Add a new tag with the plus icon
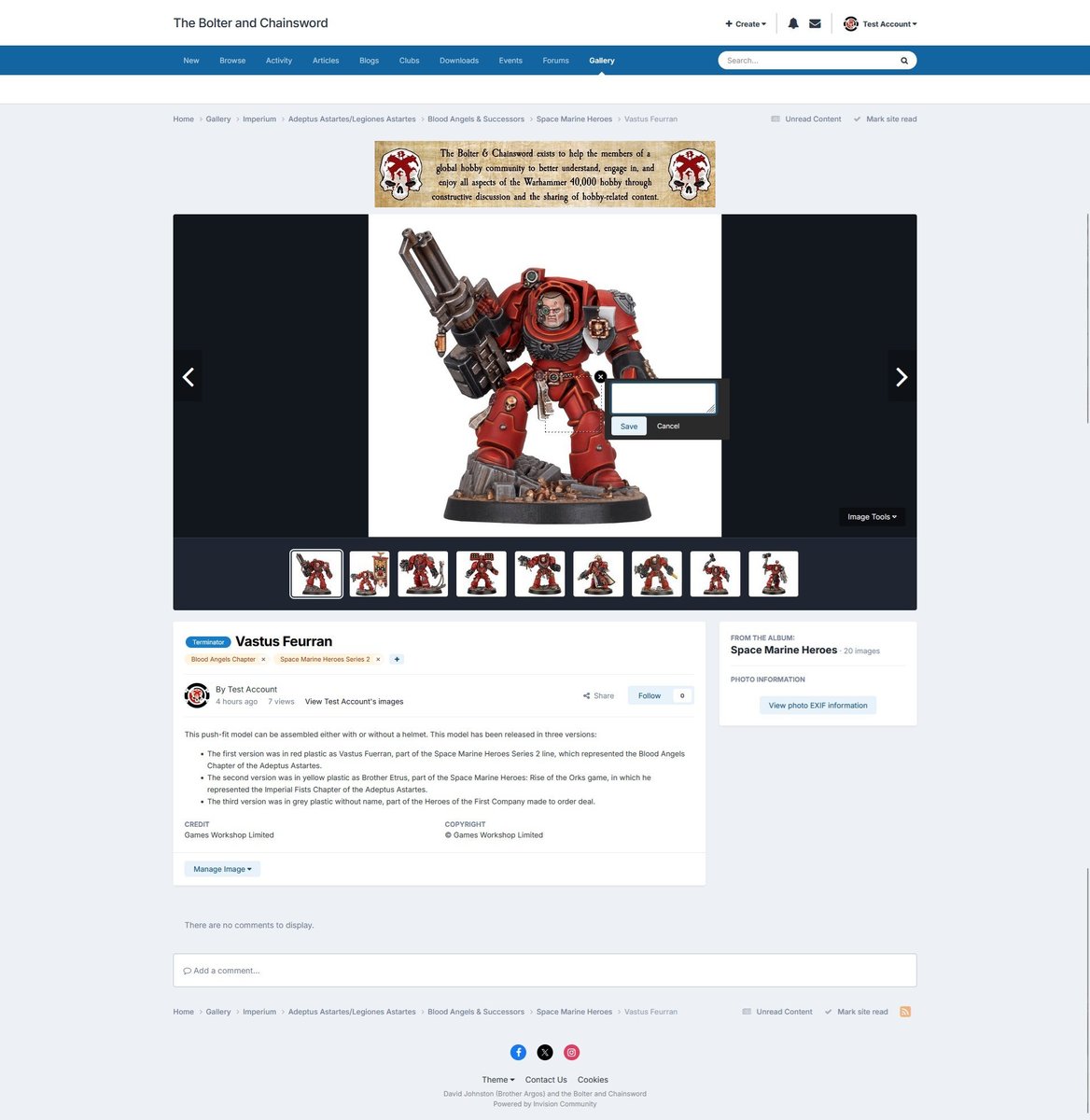The height and width of the screenshot is (1120, 1090). [397, 659]
